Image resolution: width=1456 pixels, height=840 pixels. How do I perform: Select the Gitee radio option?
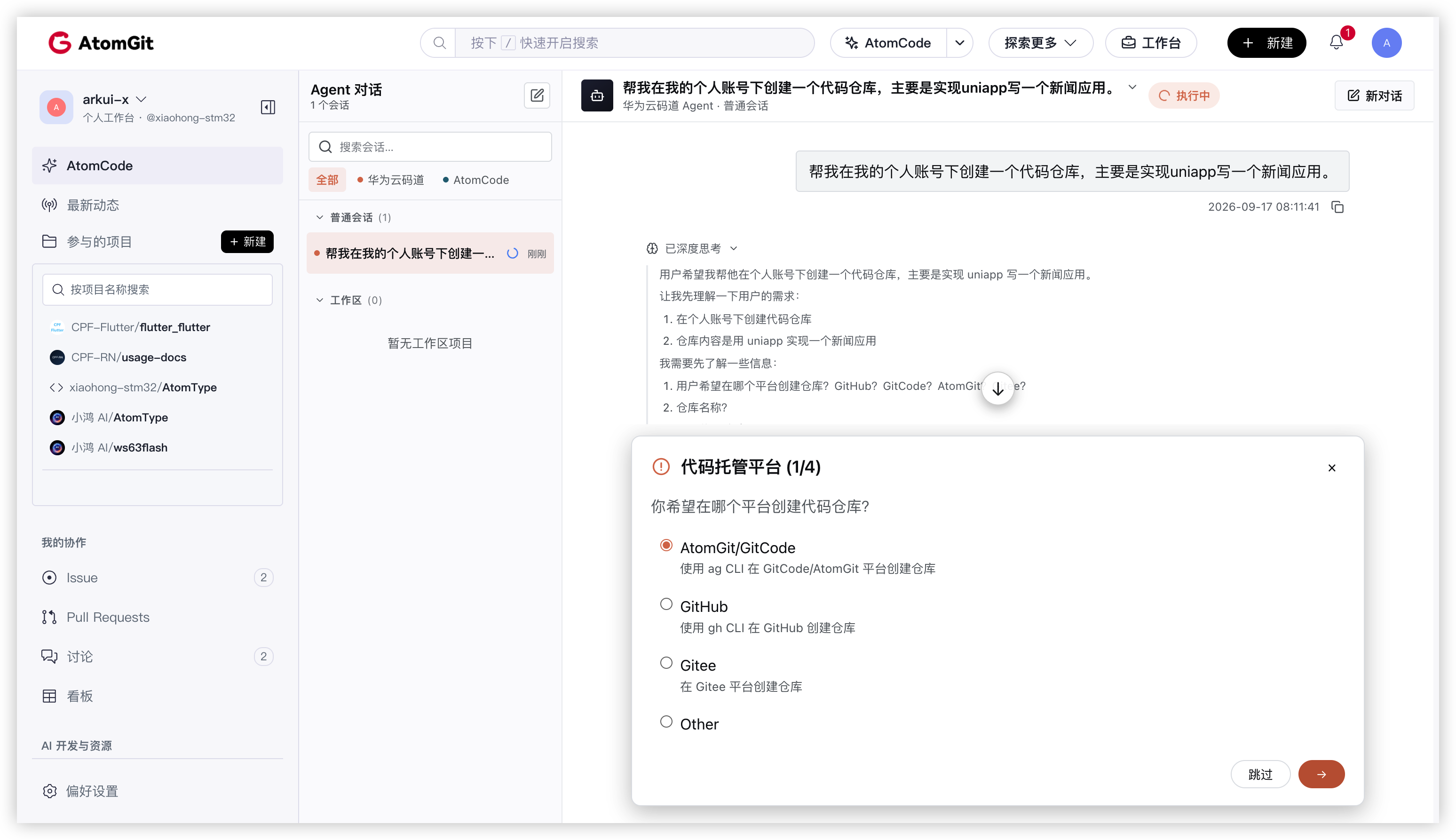pyautogui.click(x=666, y=664)
